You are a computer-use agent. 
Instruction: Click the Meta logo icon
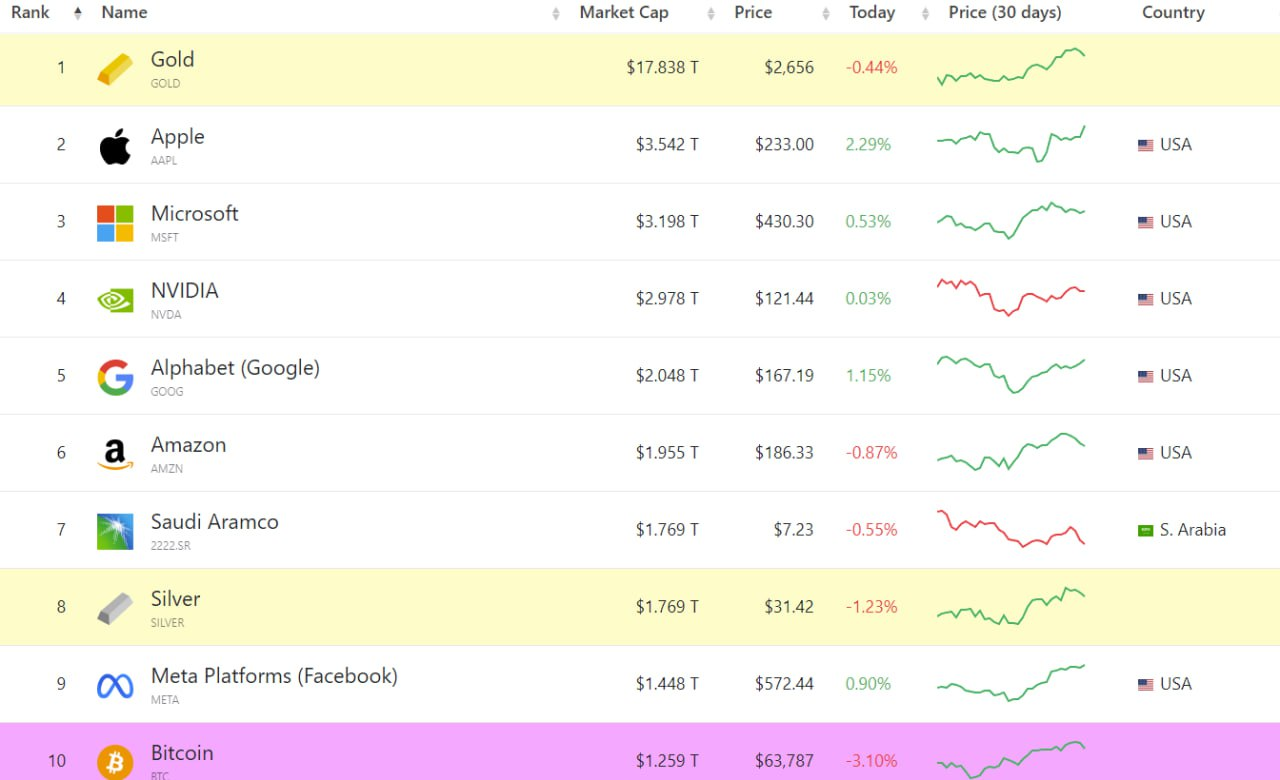[115, 686]
